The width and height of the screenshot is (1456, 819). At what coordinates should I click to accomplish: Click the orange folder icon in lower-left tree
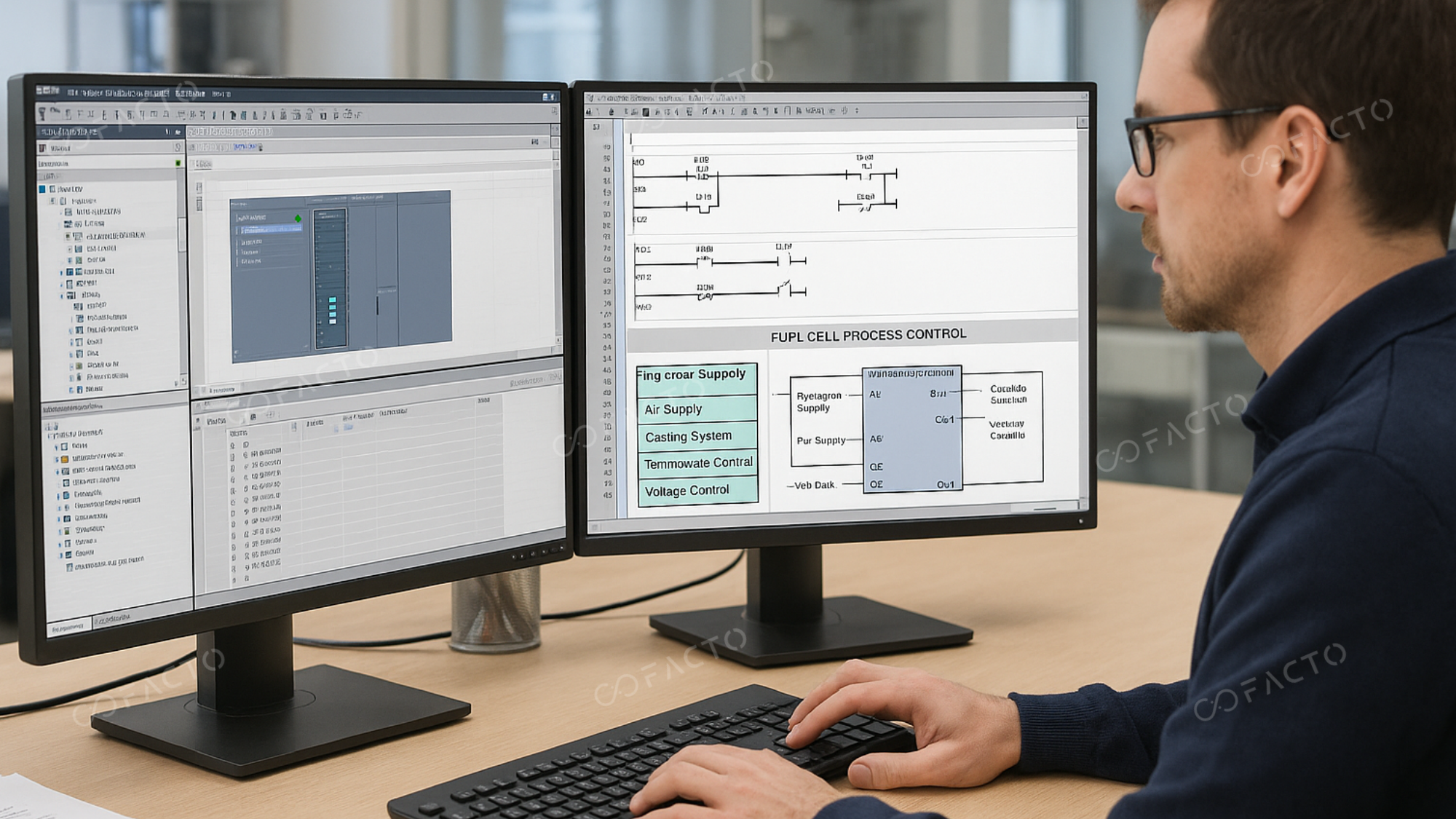click(x=65, y=459)
